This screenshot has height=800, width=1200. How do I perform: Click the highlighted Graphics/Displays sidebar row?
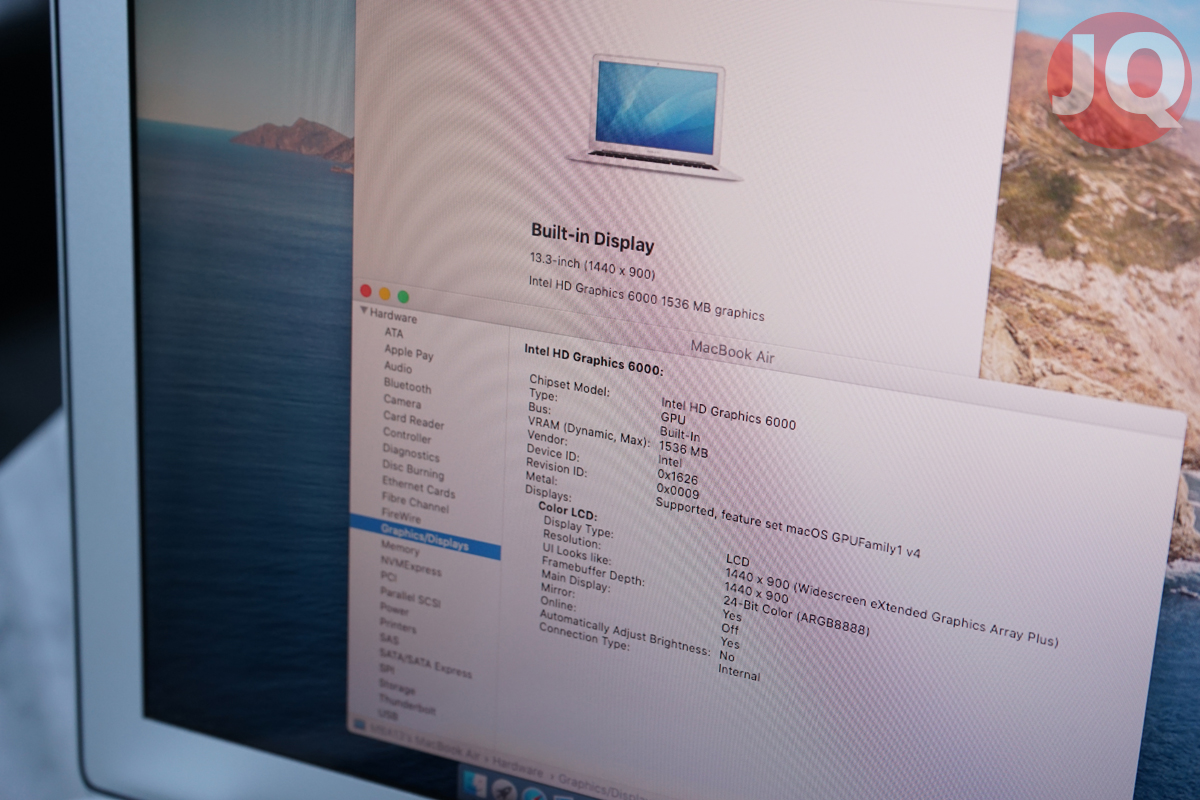pos(425,535)
